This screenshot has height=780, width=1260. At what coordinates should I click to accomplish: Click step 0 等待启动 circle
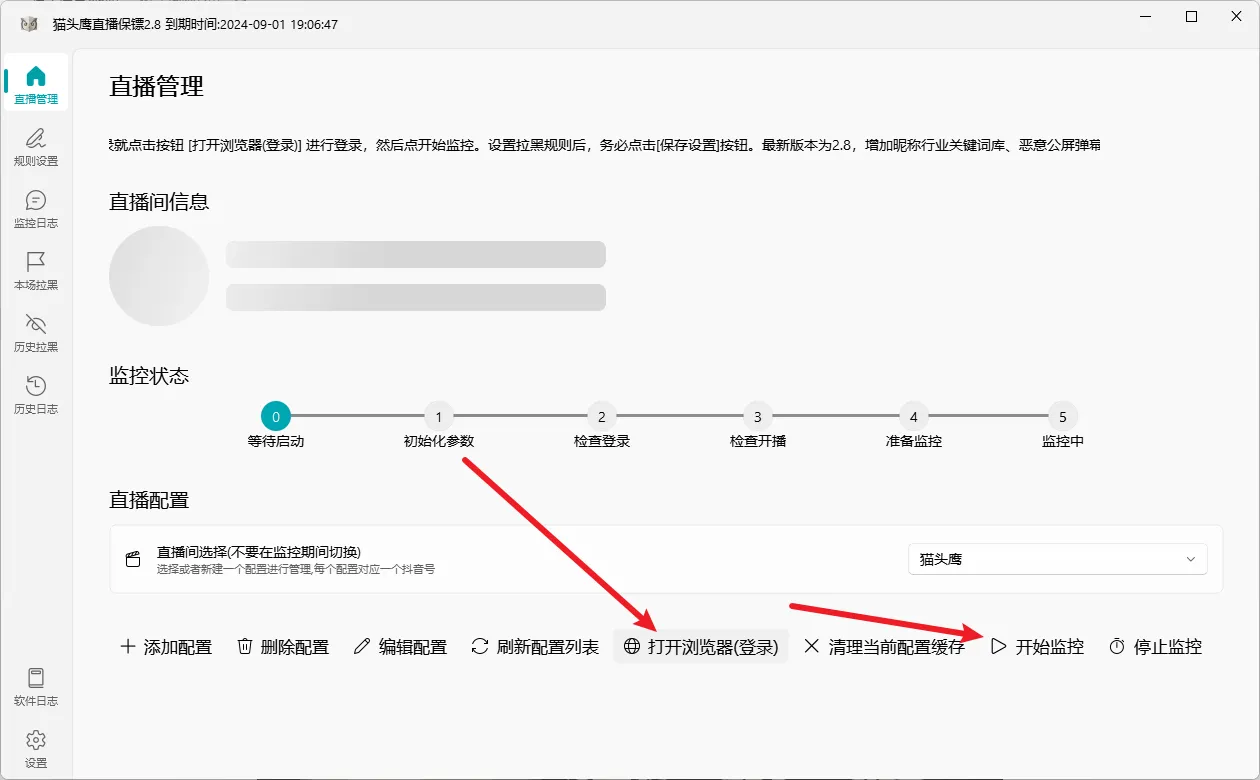click(x=276, y=417)
